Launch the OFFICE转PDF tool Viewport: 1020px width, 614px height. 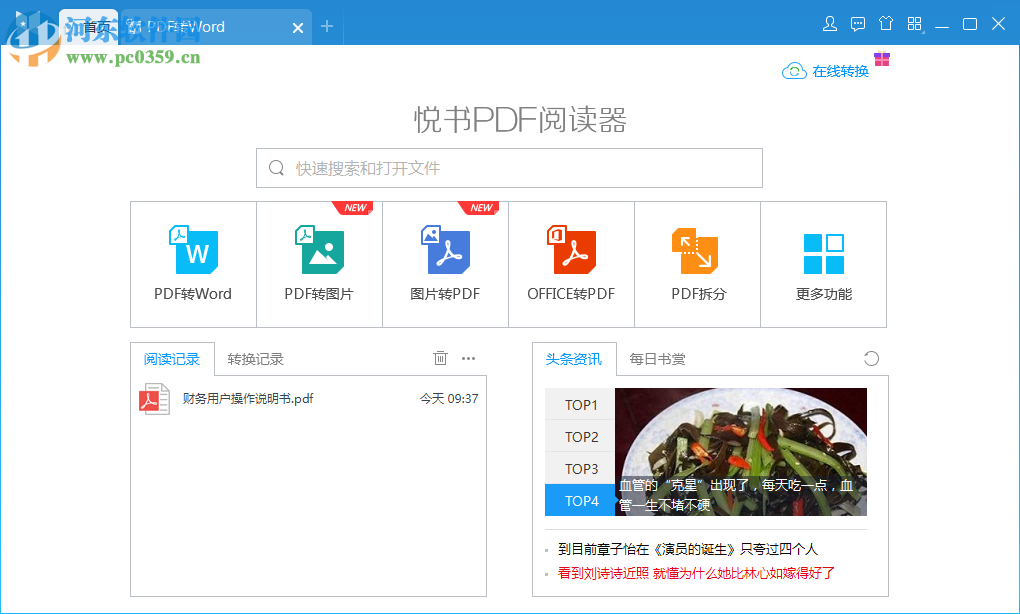coord(570,264)
